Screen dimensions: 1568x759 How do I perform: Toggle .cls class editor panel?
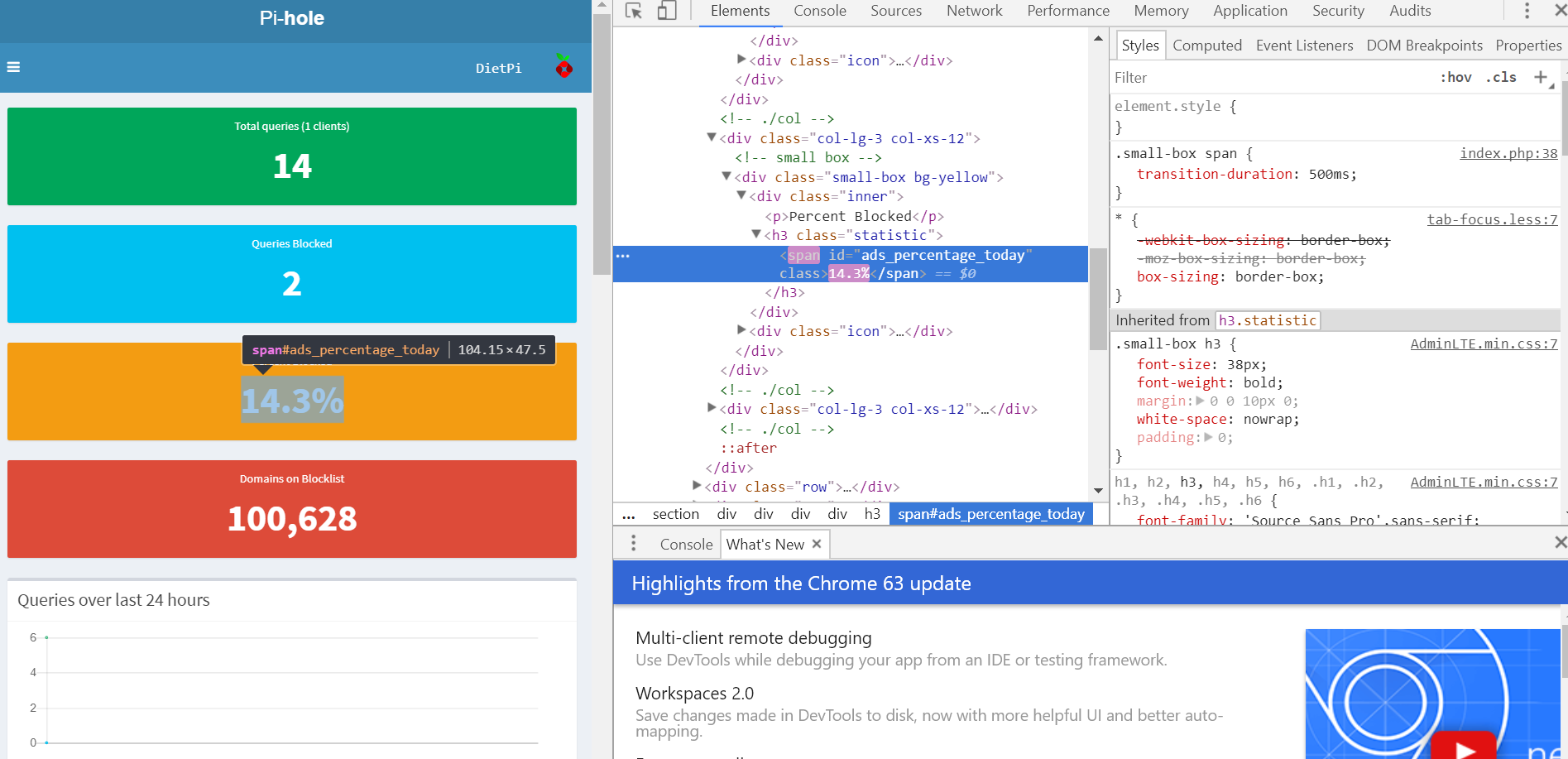click(x=1501, y=77)
